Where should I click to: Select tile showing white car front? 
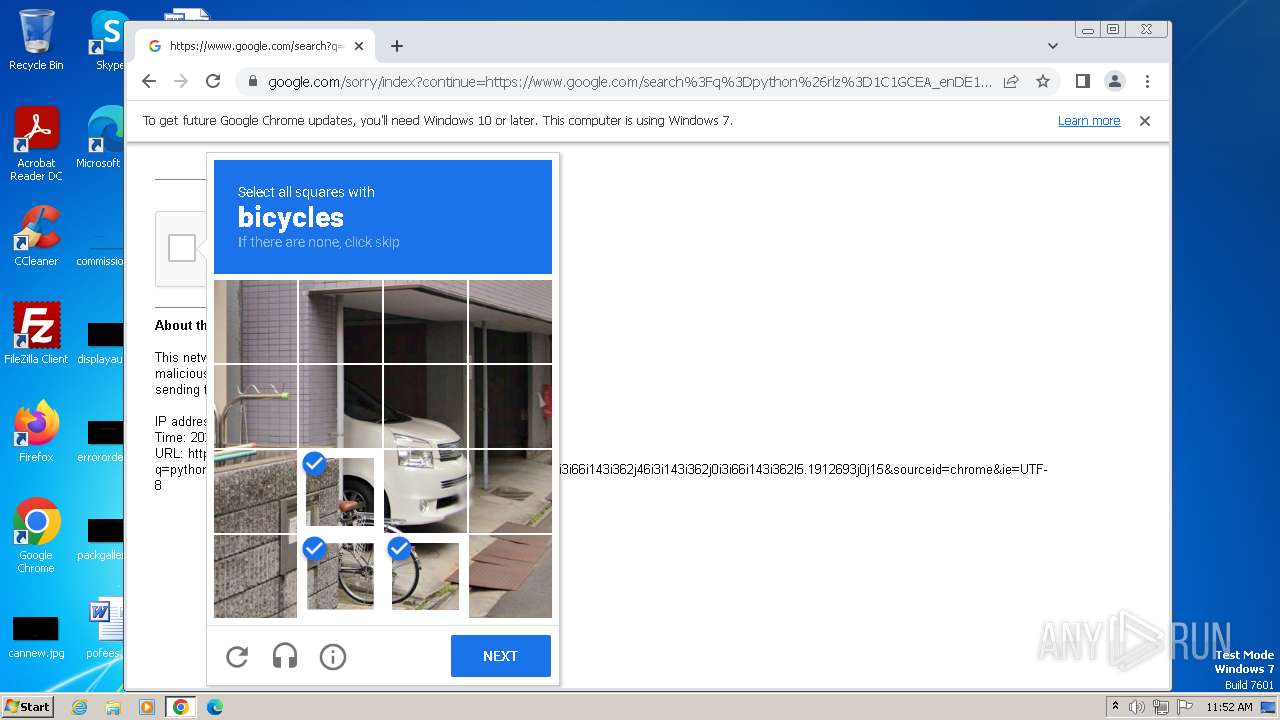pyautogui.click(x=425, y=491)
